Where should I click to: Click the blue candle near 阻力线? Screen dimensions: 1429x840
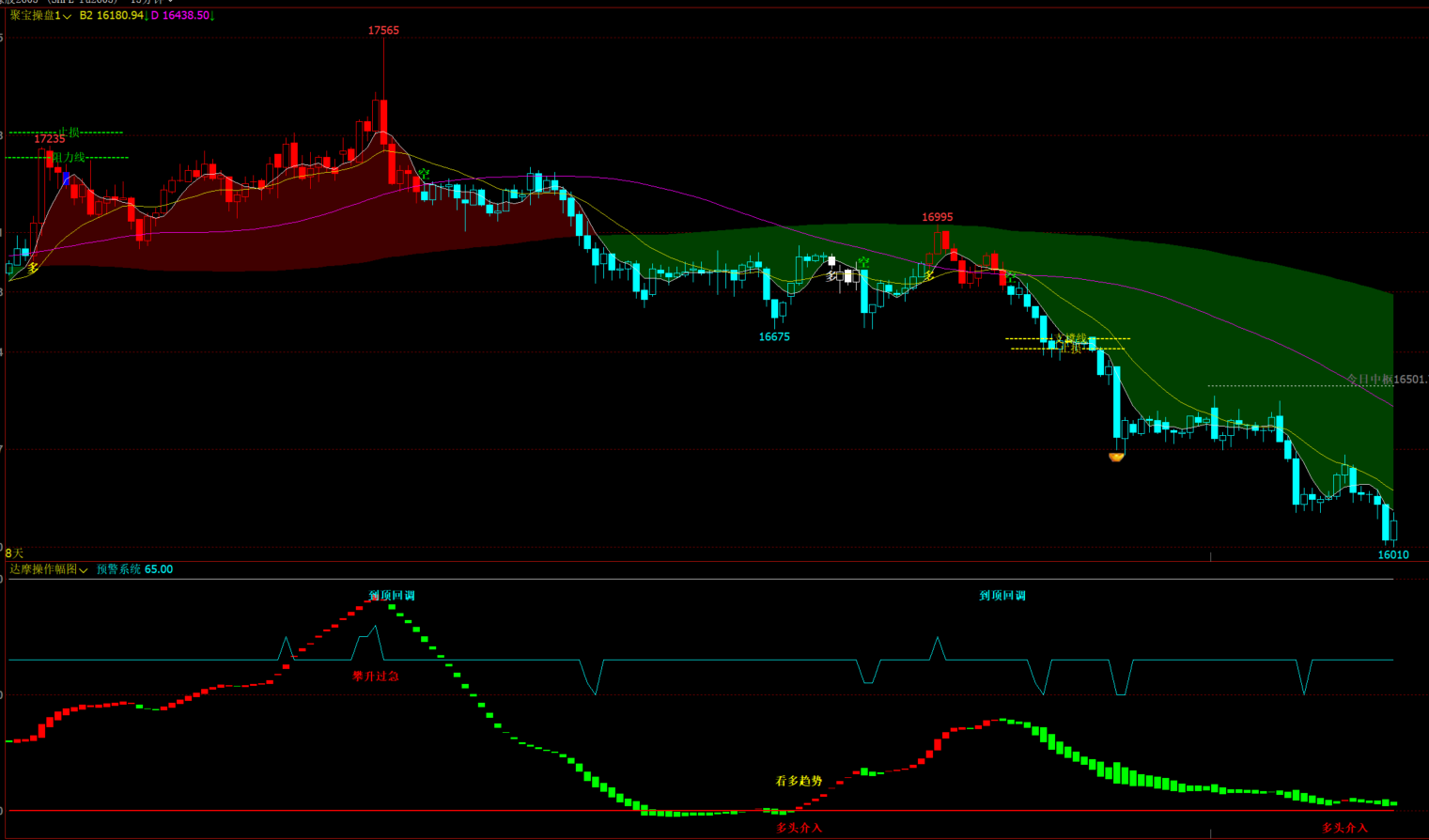(67, 179)
